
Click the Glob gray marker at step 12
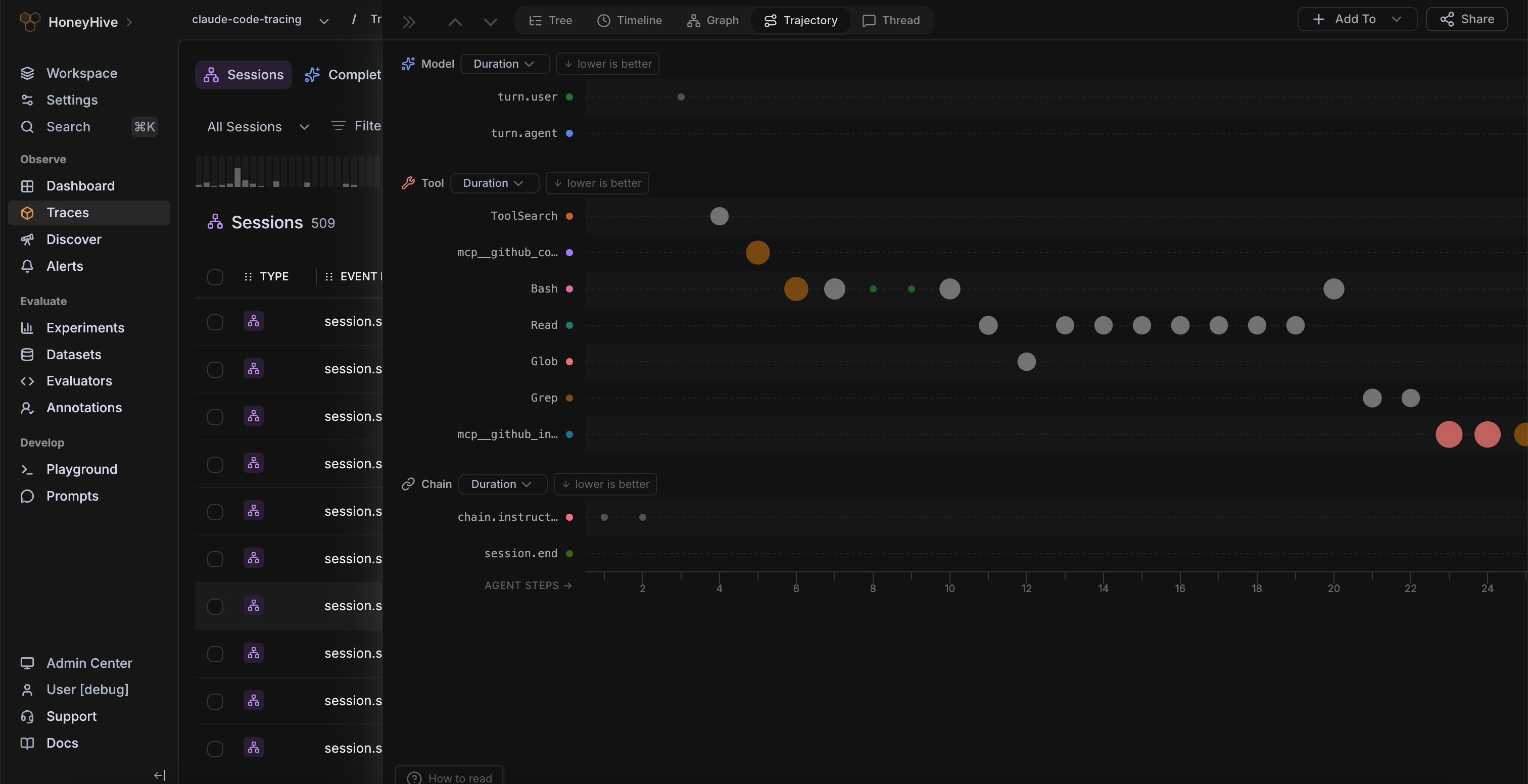(x=1026, y=361)
